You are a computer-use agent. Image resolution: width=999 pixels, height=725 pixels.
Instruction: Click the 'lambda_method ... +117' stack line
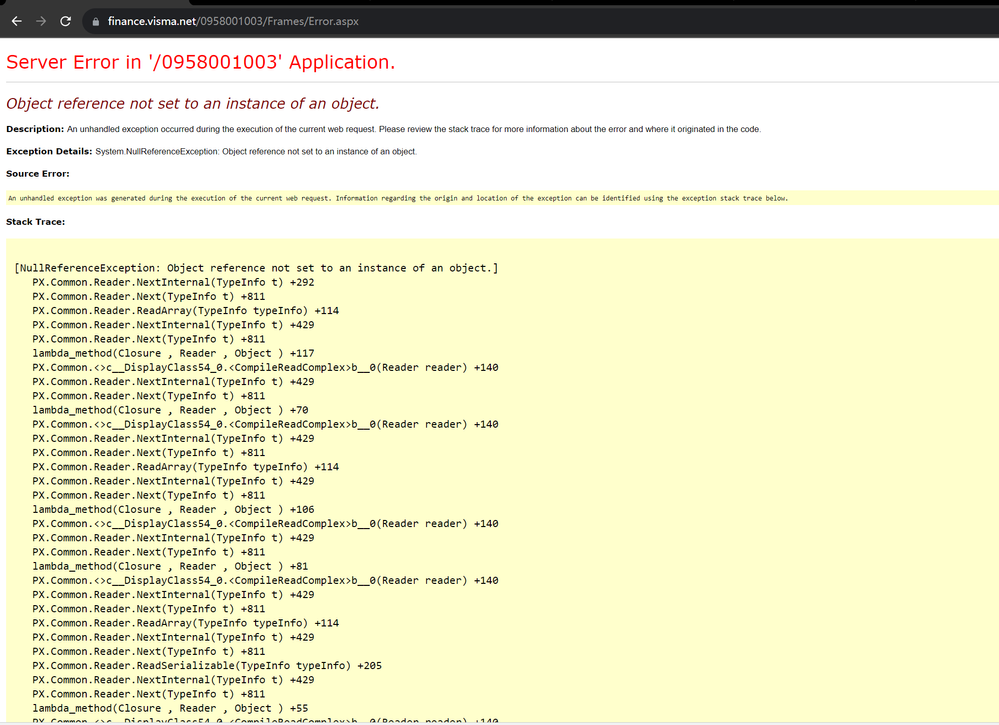pyautogui.click(x=173, y=353)
